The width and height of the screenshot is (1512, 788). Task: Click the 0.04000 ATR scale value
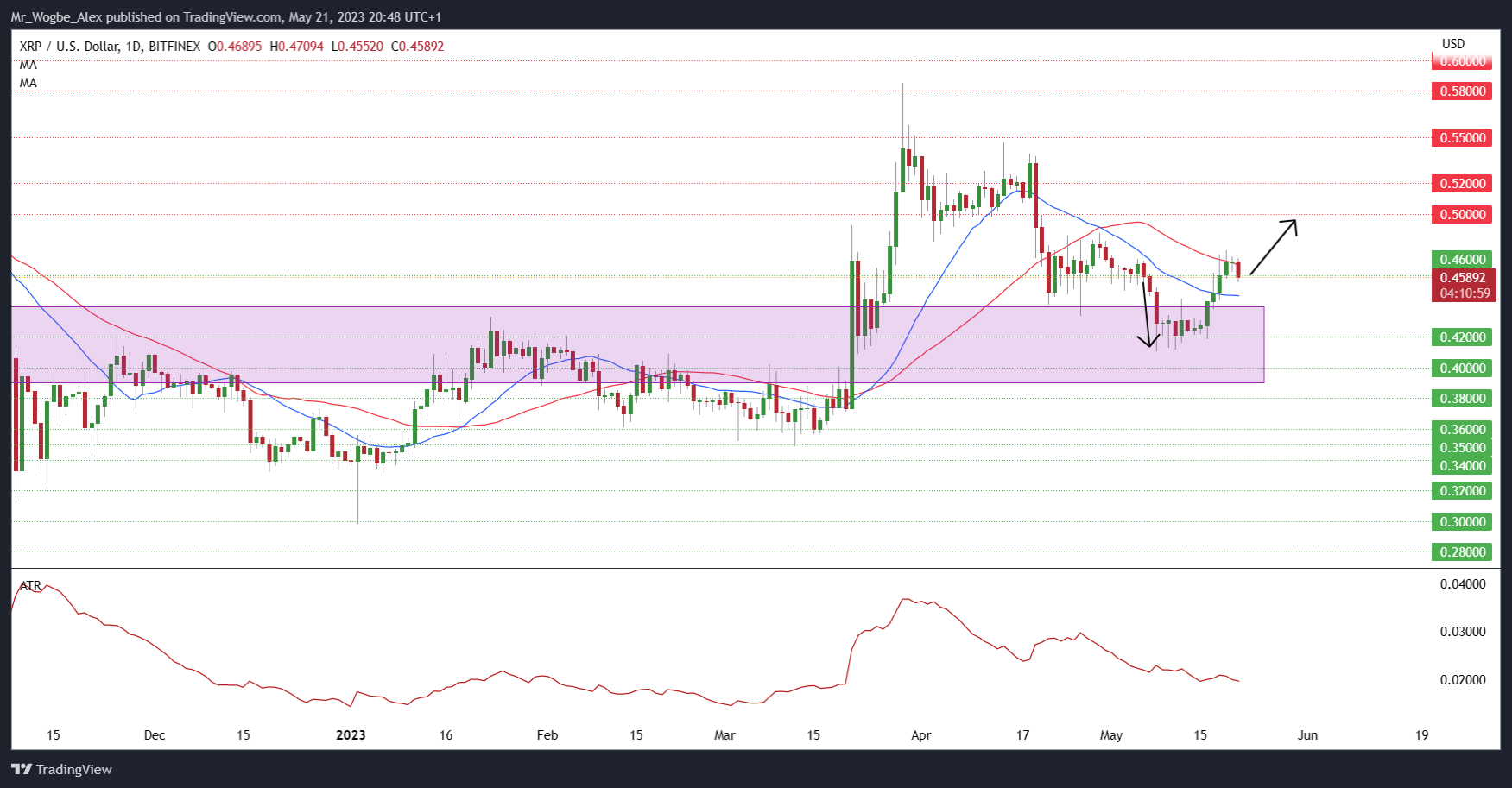coord(1462,584)
